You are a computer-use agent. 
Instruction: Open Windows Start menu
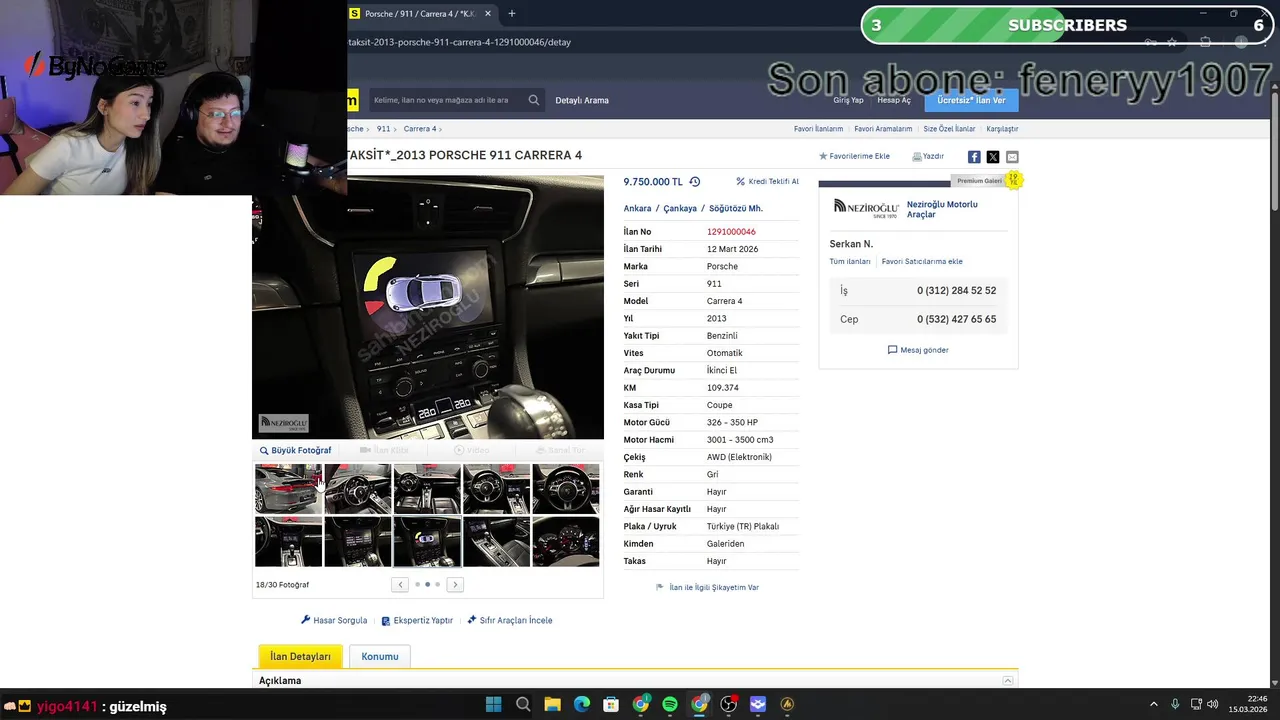[x=493, y=704]
